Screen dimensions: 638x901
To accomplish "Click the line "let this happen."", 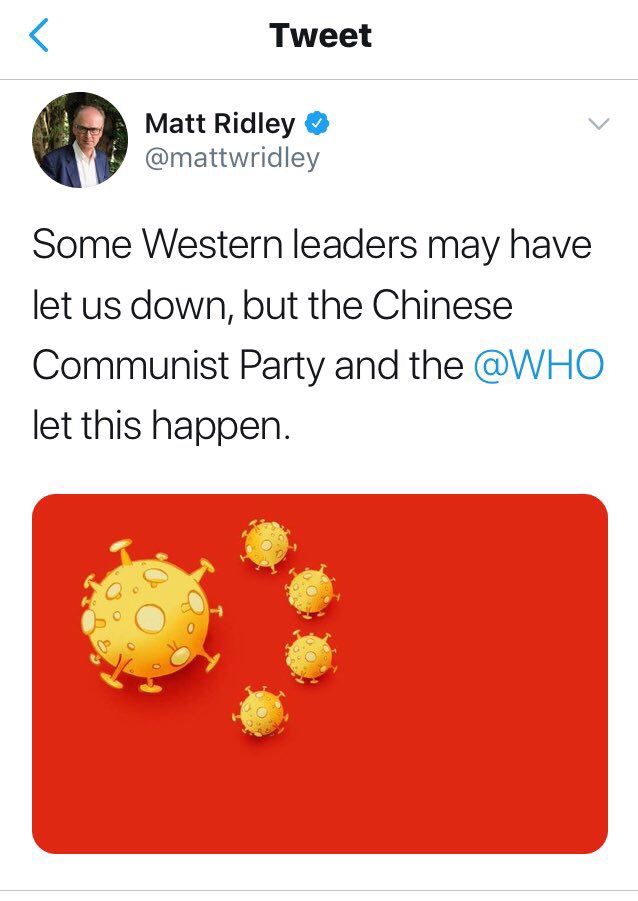I will tap(161, 426).
